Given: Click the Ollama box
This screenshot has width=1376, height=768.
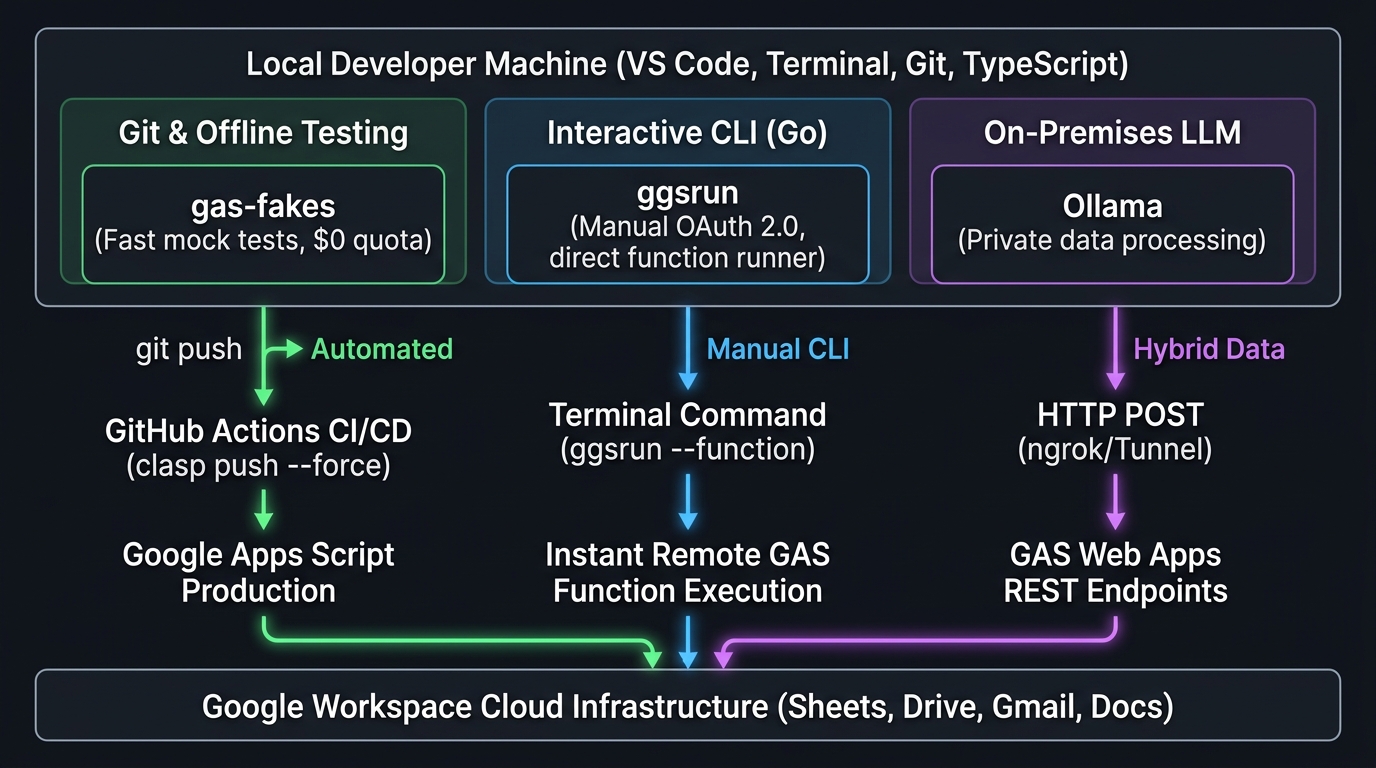Looking at the screenshot, I should coord(1112,224).
